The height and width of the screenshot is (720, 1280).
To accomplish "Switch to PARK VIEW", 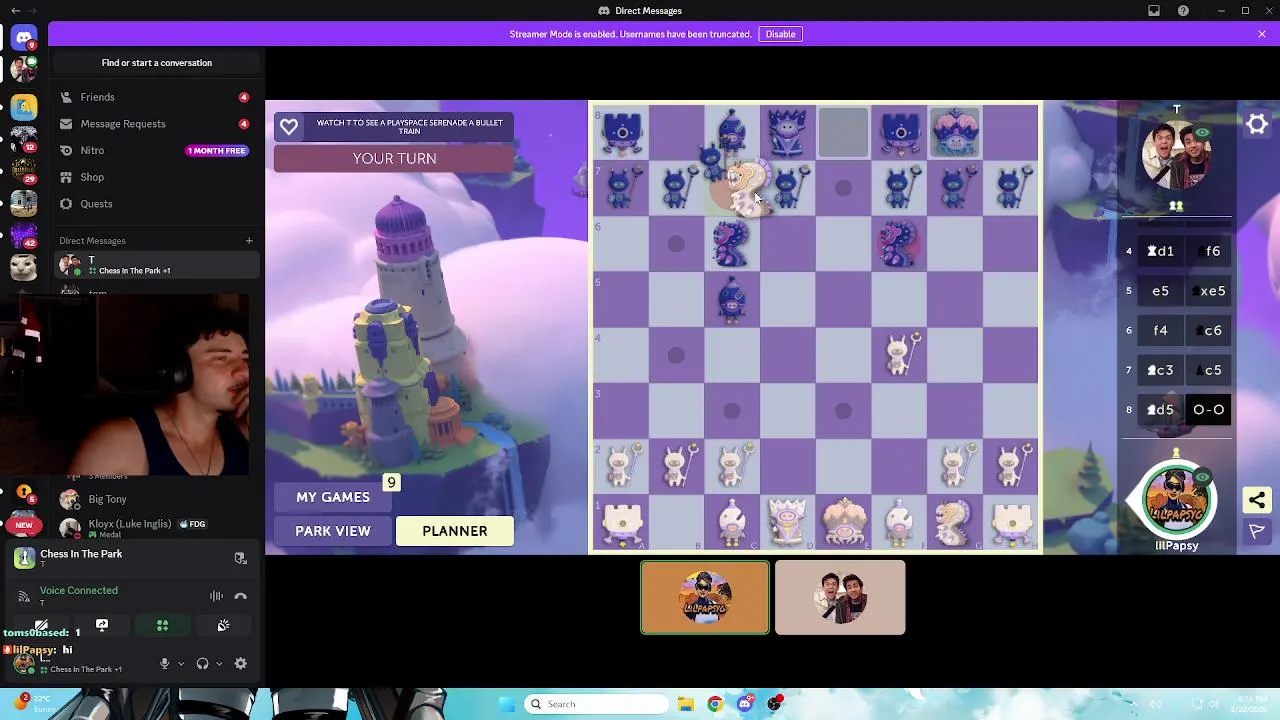I will 333,531.
